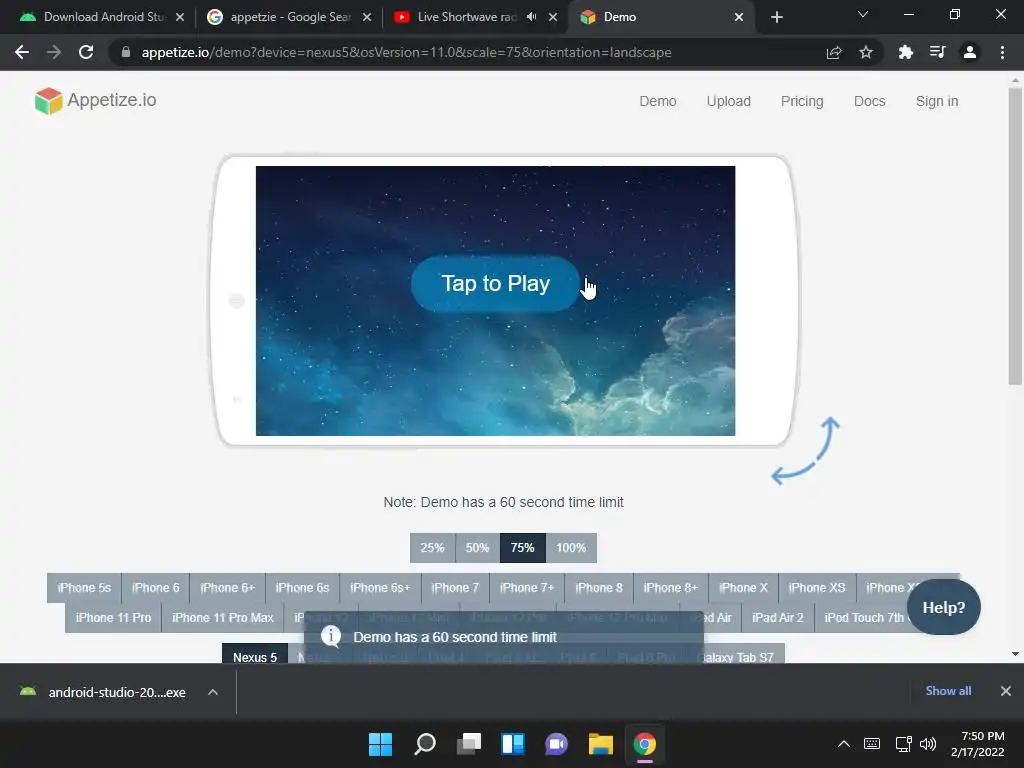The width and height of the screenshot is (1024, 768).
Task: Click the touch keyboard tray icon
Action: [872, 744]
